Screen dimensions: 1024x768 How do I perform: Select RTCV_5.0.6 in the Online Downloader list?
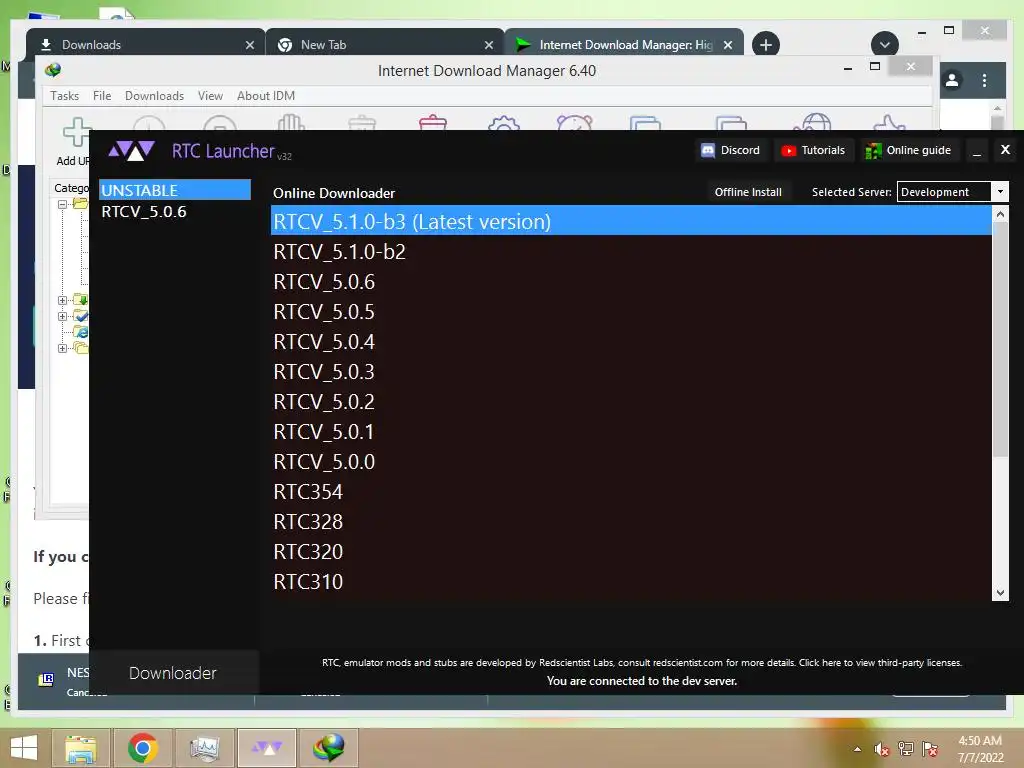point(631,281)
